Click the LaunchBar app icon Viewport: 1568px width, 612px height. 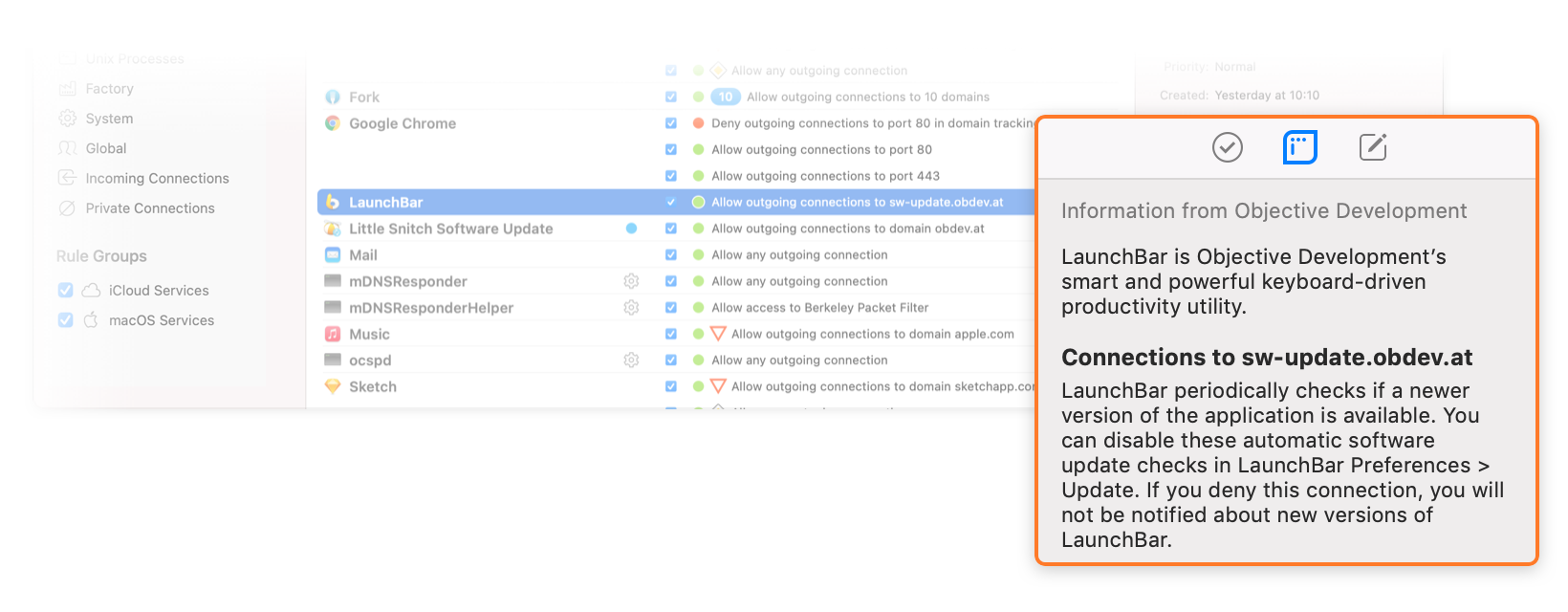pos(333,202)
